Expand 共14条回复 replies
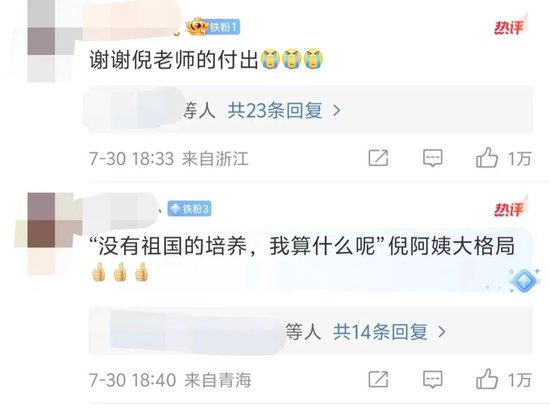The width and height of the screenshot is (550, 414). (x=380, y=332)
